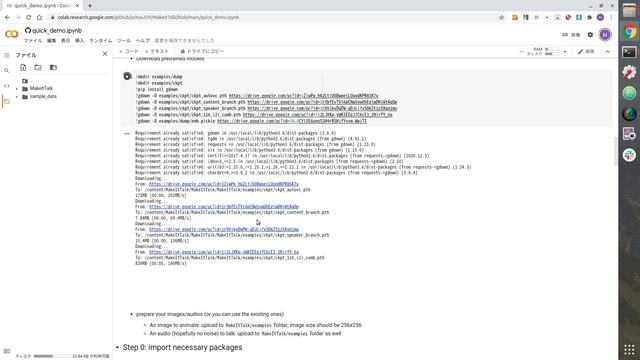The width and height of the screenshot is (640, 360).
Task: Select the Files folder sidebar icon
Action: tap(7, 101)
